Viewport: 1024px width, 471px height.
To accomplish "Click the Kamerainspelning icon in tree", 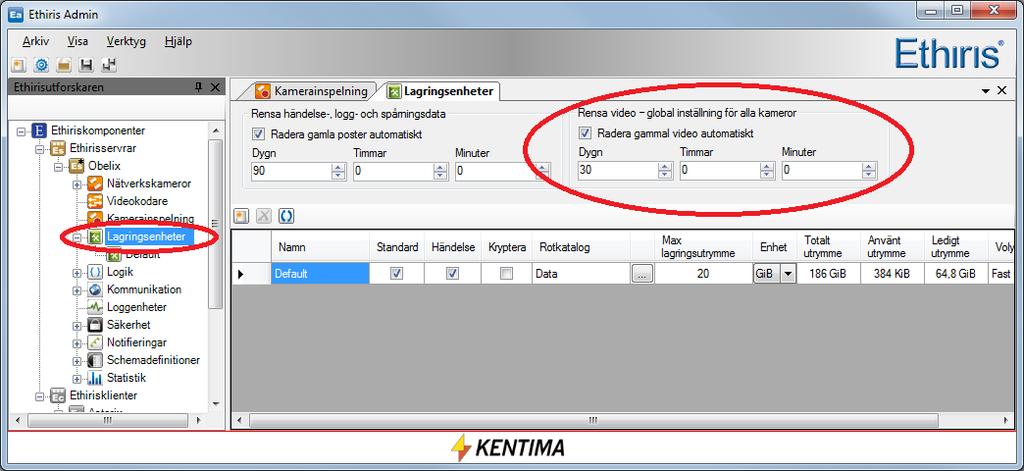I will [95, 218].
